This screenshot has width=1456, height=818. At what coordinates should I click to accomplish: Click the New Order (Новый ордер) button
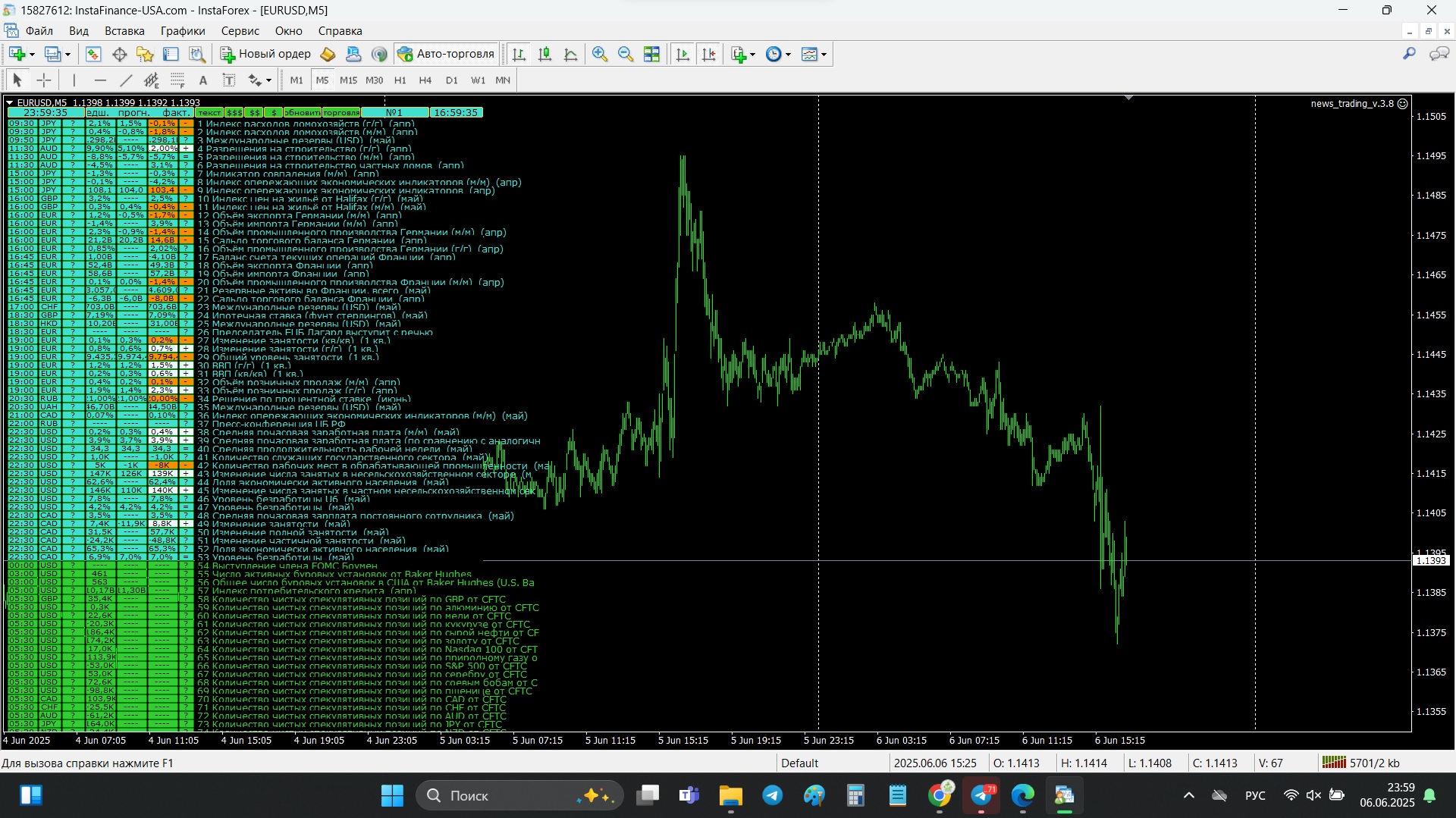coord(265,54)
